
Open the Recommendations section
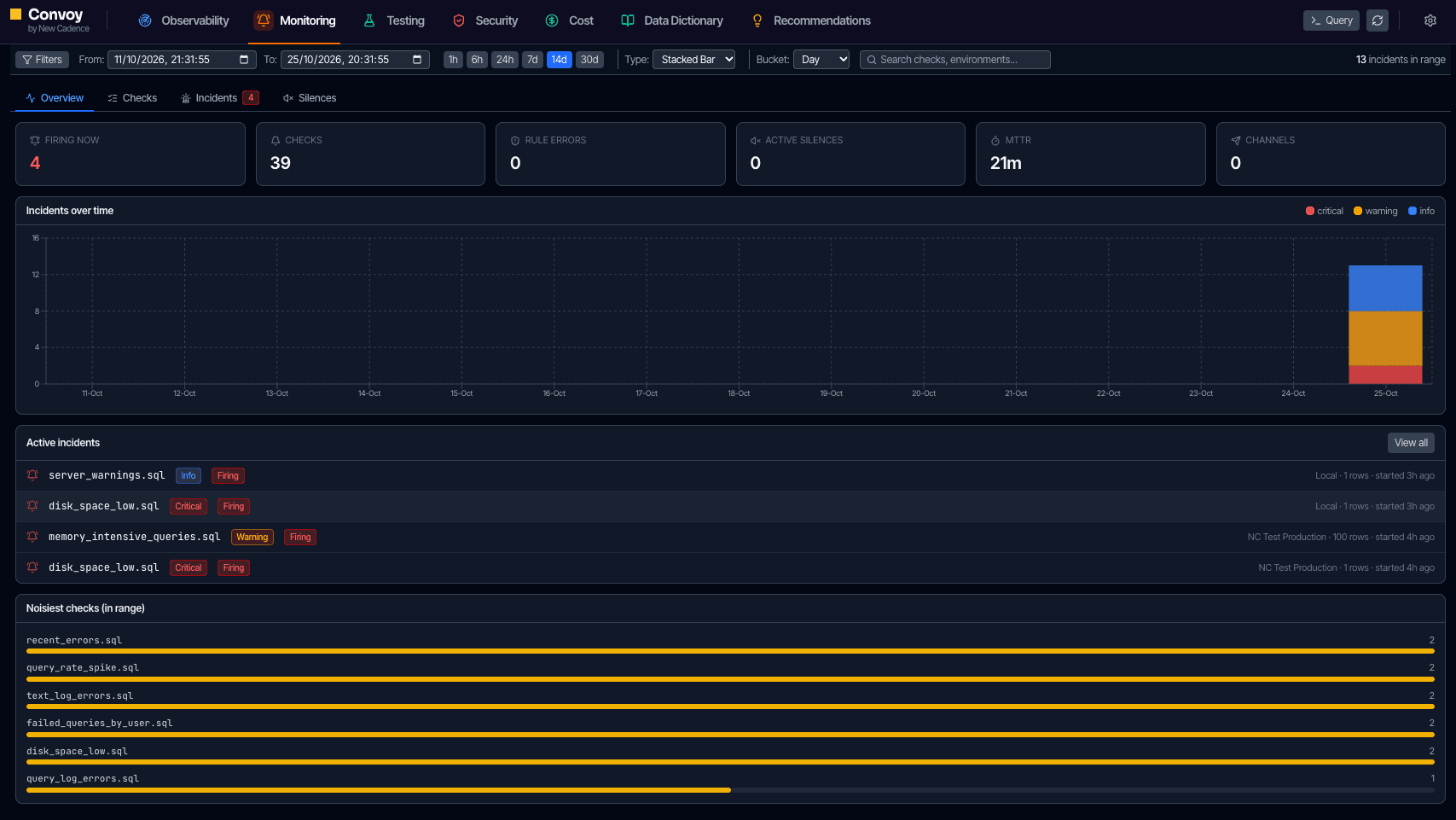click(x=811, y=20)
